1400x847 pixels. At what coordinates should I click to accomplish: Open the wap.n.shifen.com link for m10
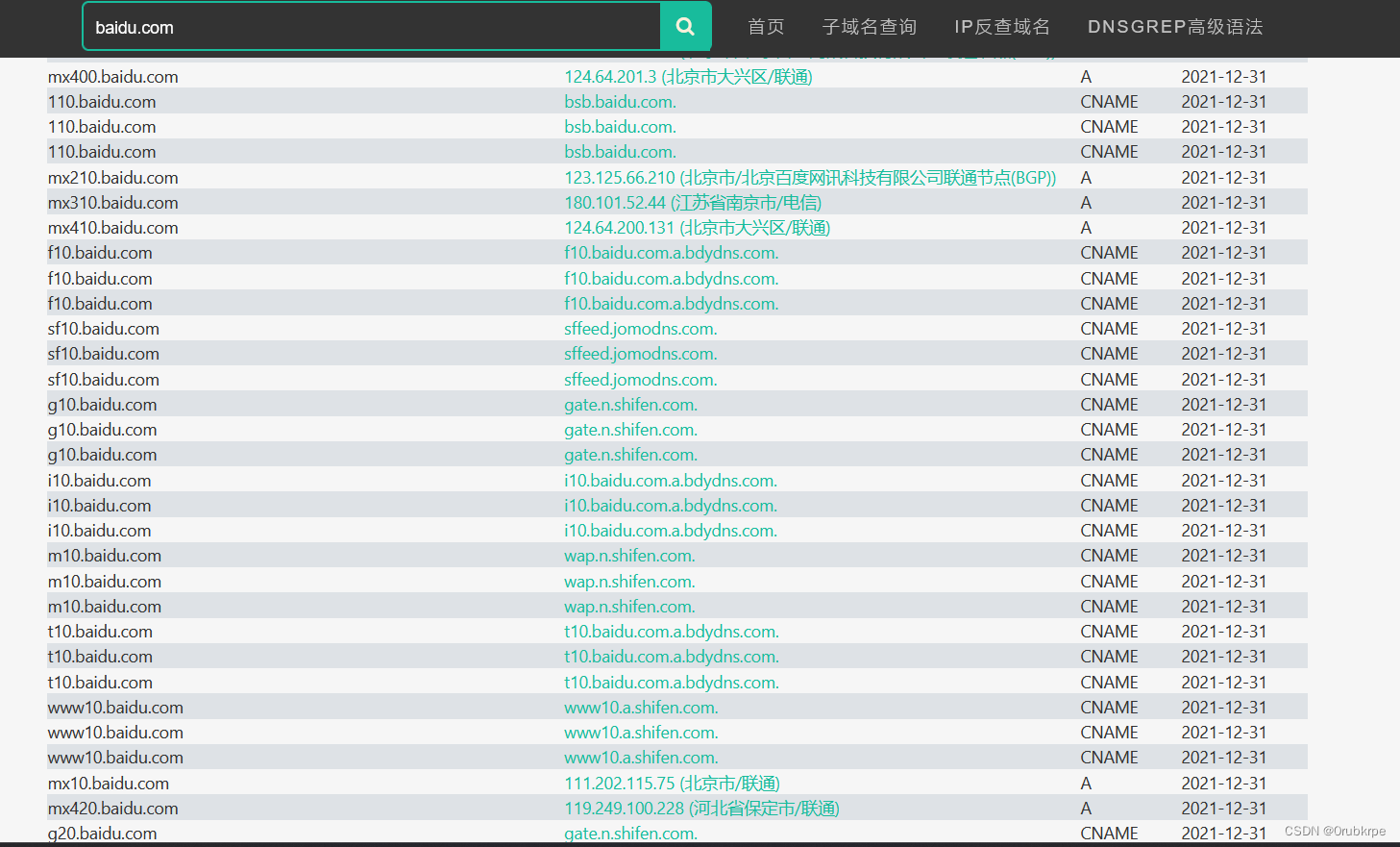[629, 555]
